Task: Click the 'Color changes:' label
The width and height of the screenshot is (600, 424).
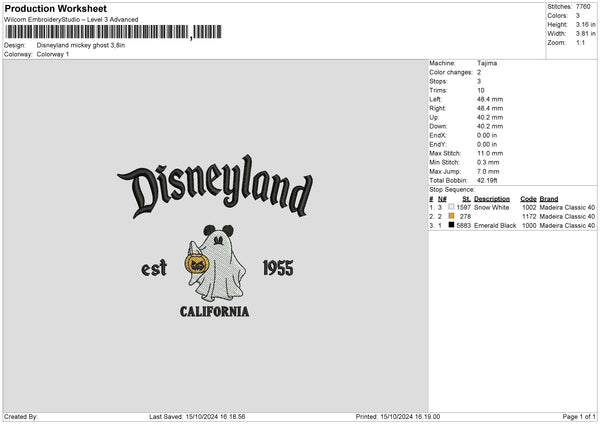Action: [x=451, y=72]
